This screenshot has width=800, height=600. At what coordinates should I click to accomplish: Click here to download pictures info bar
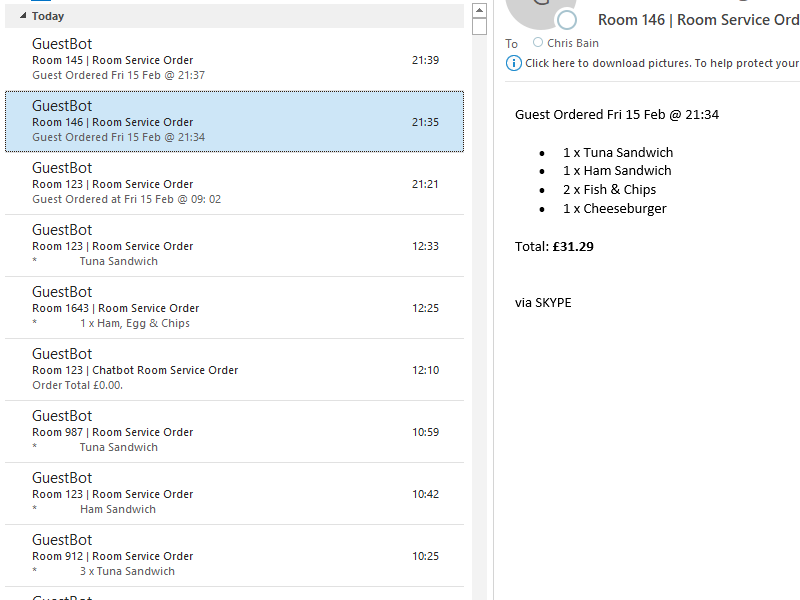pyautogui.click(x=653, y=63)
